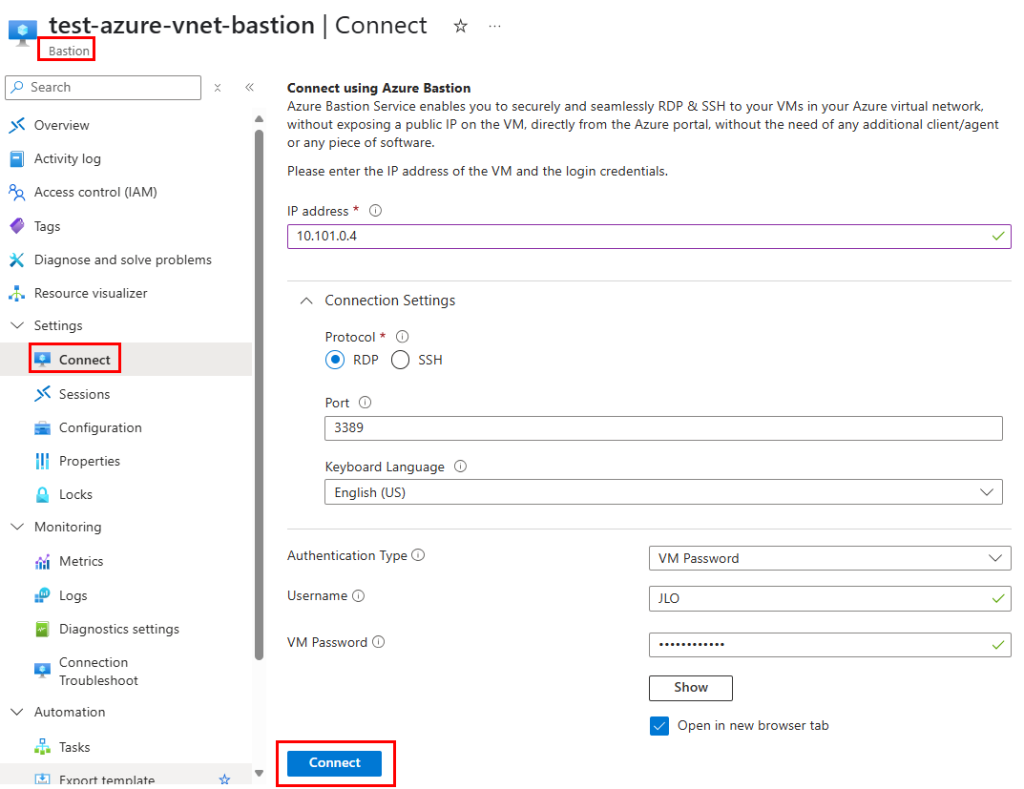Click the blue Connect button
The width and height of the screenshot is (1024, 789).
334,763
